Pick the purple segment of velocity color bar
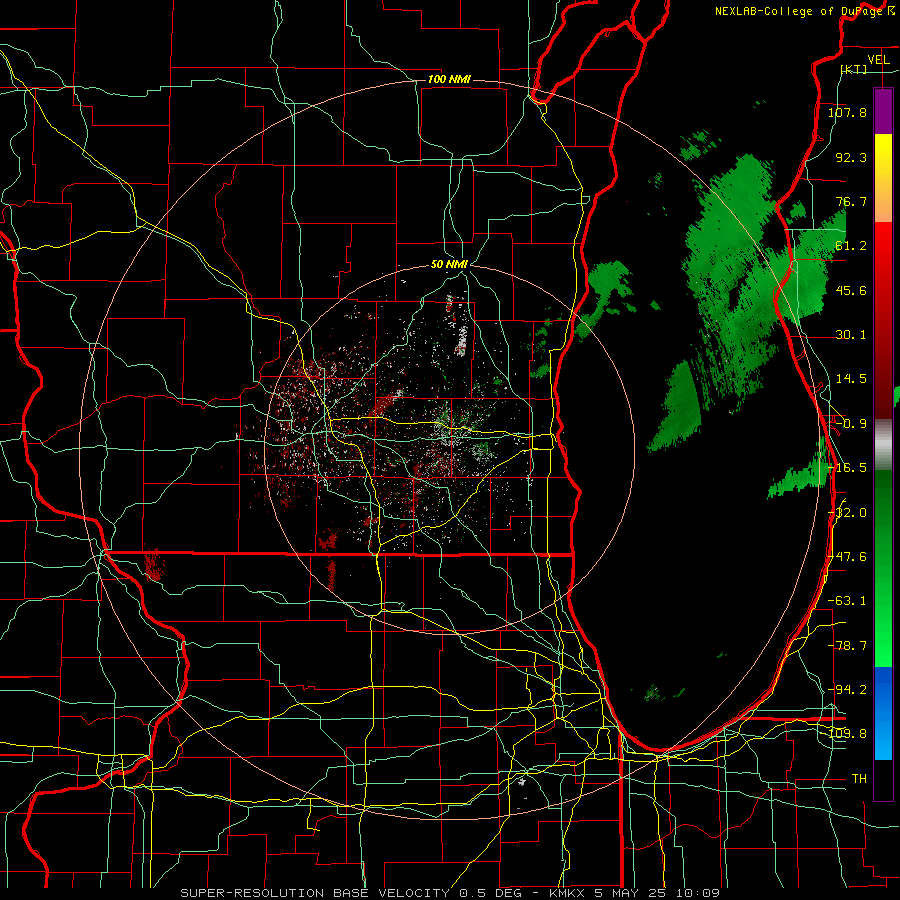The height and width of the screenshot is (900, 900). pyautogui.click(x=883, y=111)
